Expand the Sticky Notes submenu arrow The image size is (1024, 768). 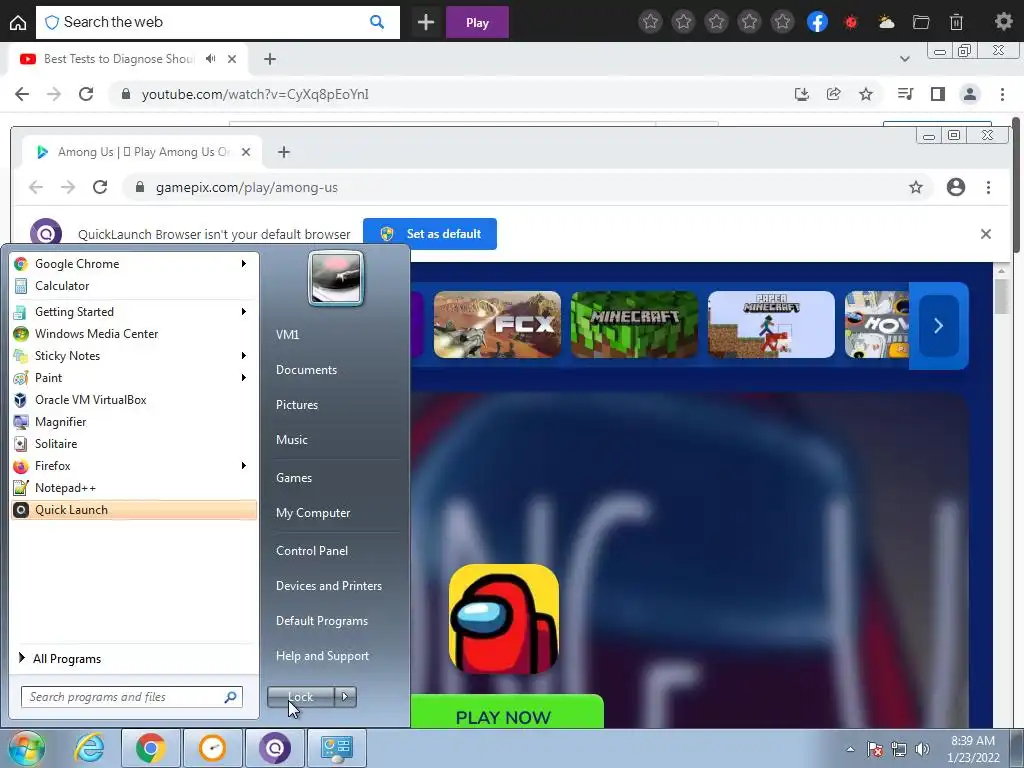click(x=244, y=355)
